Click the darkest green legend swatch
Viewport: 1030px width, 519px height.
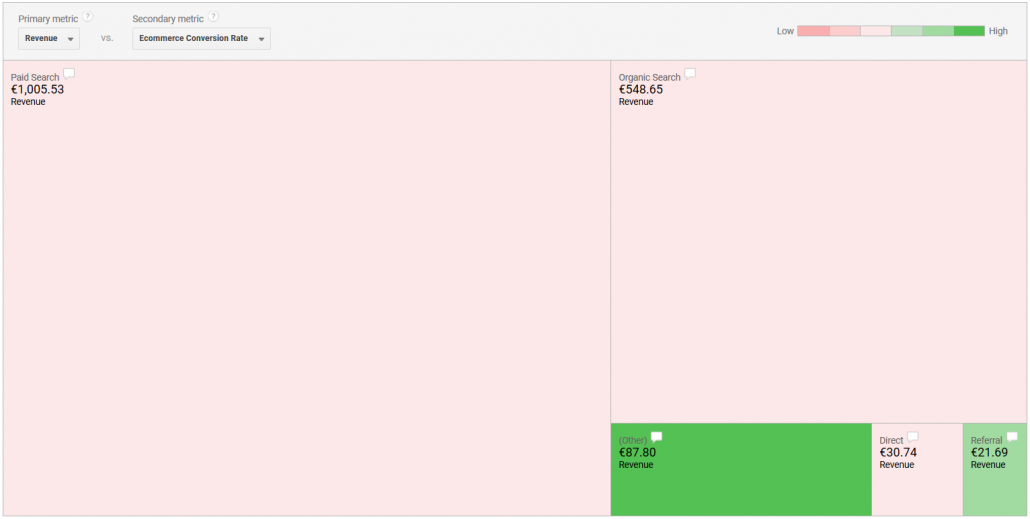pyautogui.click(x=969, y=31)
